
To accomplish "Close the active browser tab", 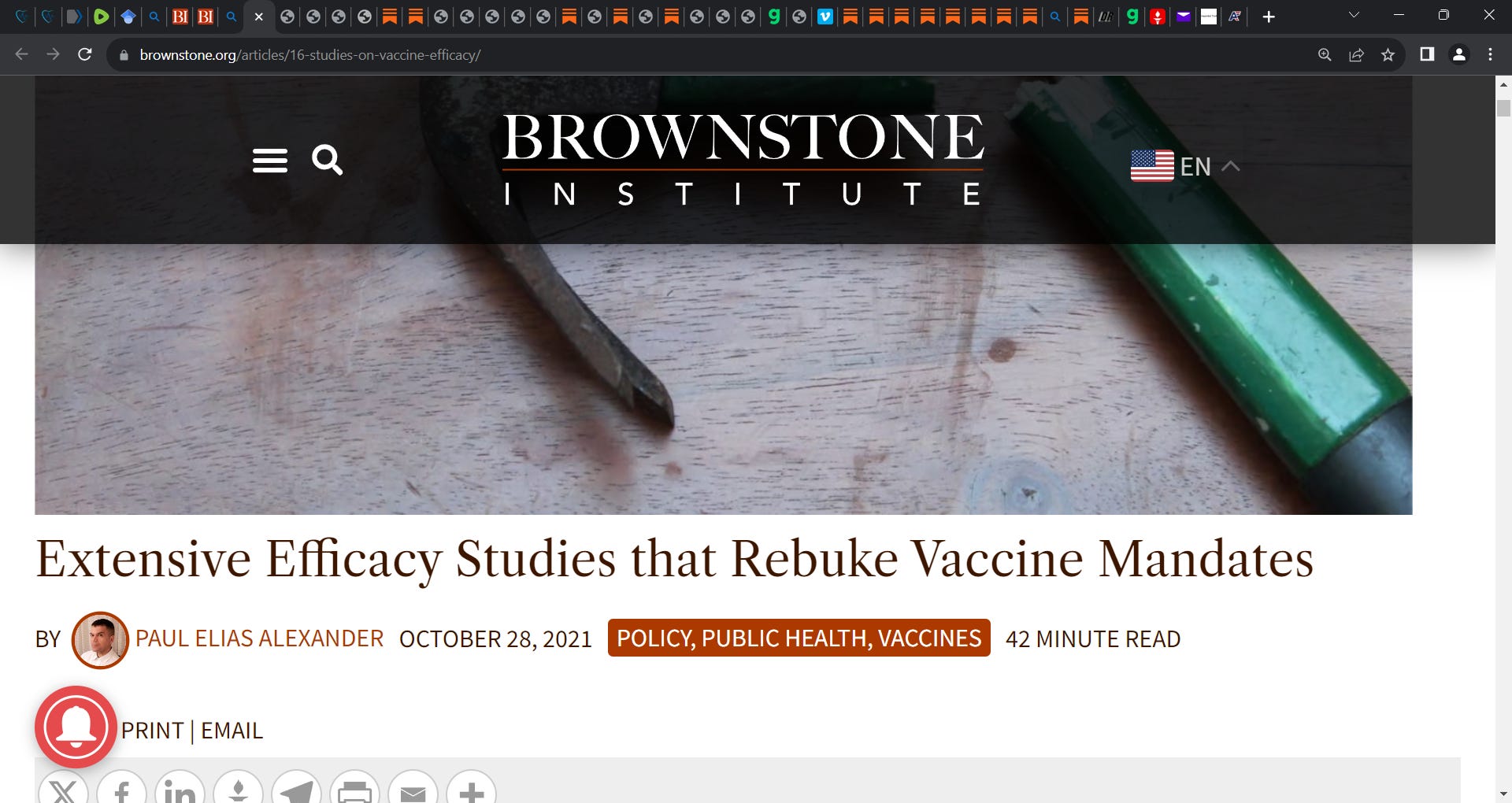I will [x=258, y=17].
